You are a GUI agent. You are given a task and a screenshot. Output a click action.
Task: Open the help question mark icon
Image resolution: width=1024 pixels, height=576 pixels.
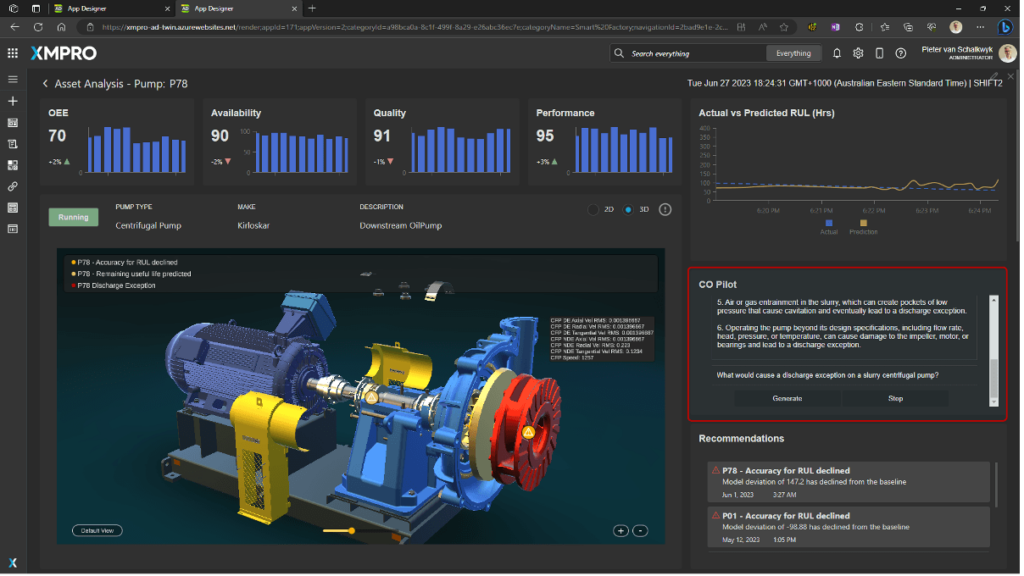tap(901, 53)
